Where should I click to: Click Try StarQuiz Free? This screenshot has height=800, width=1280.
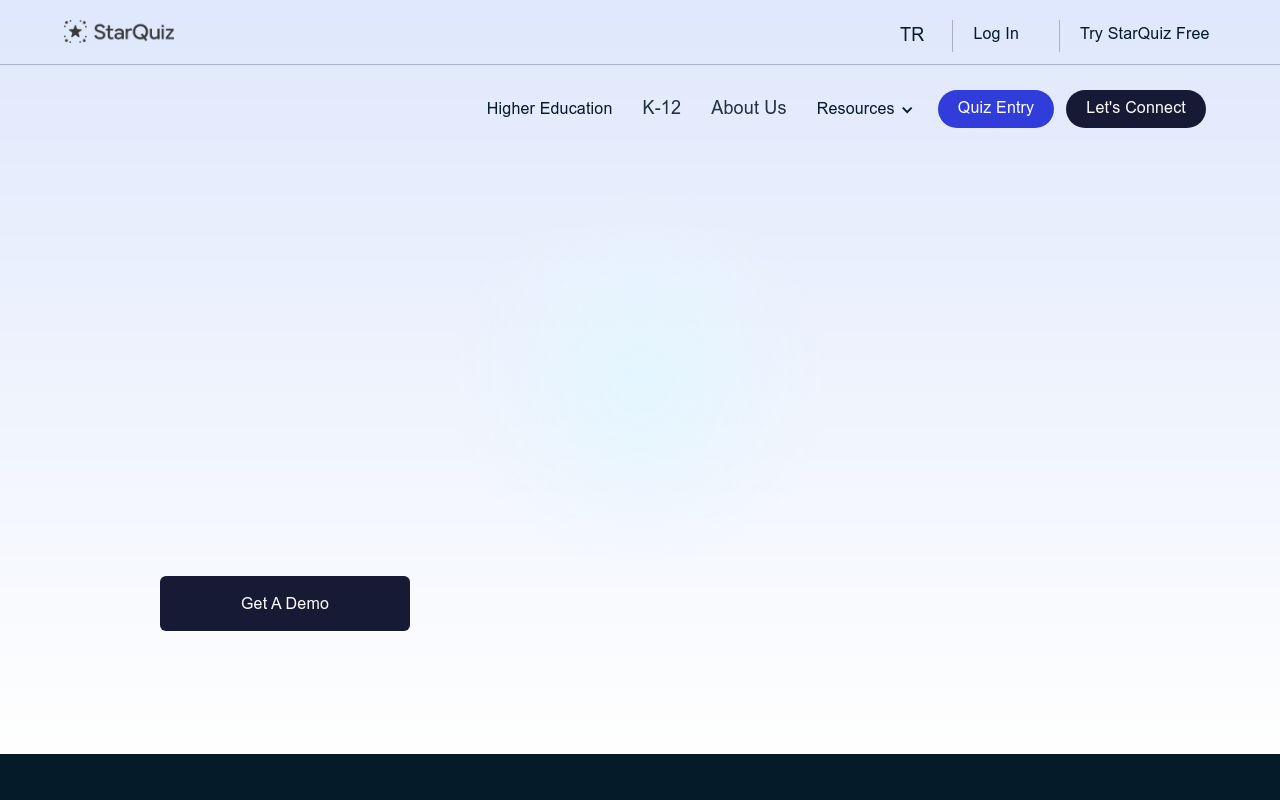[1144, 34]
